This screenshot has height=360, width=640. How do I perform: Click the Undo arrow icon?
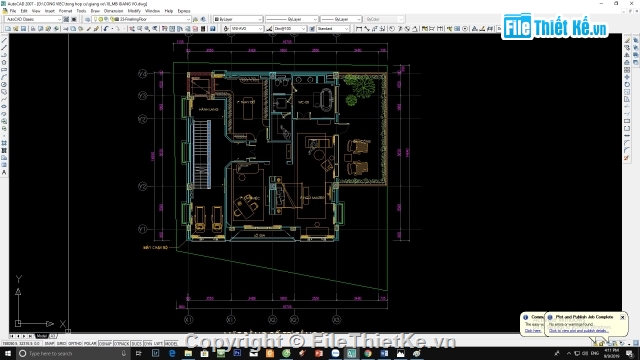tap(106, 29)
